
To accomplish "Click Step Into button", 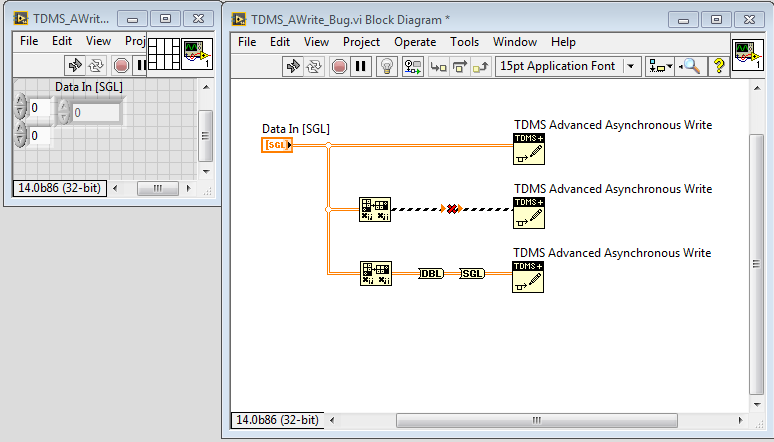I will pos(438,66).
